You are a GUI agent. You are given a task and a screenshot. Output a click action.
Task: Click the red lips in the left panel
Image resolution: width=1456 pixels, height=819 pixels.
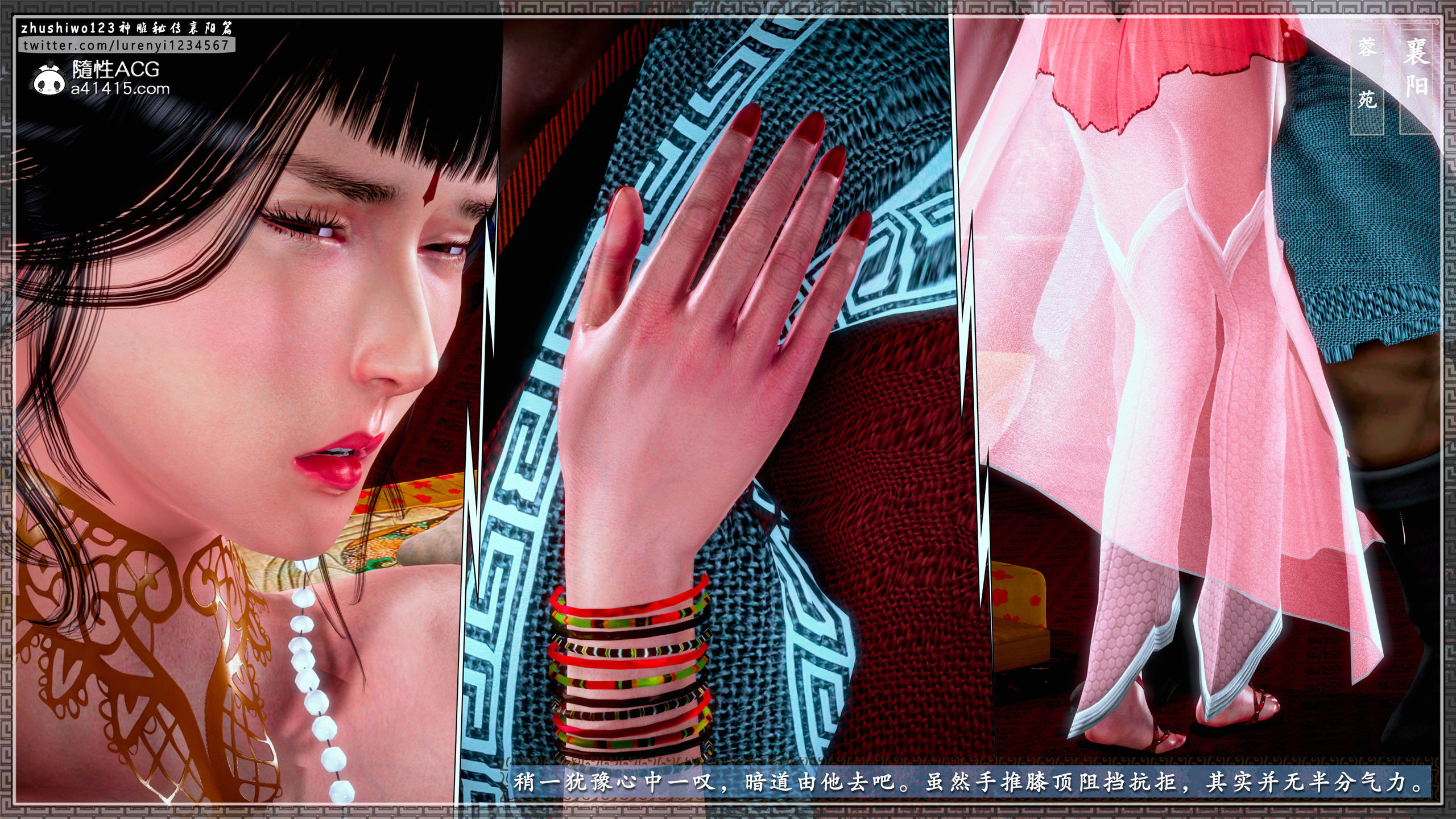click(334, 464)
